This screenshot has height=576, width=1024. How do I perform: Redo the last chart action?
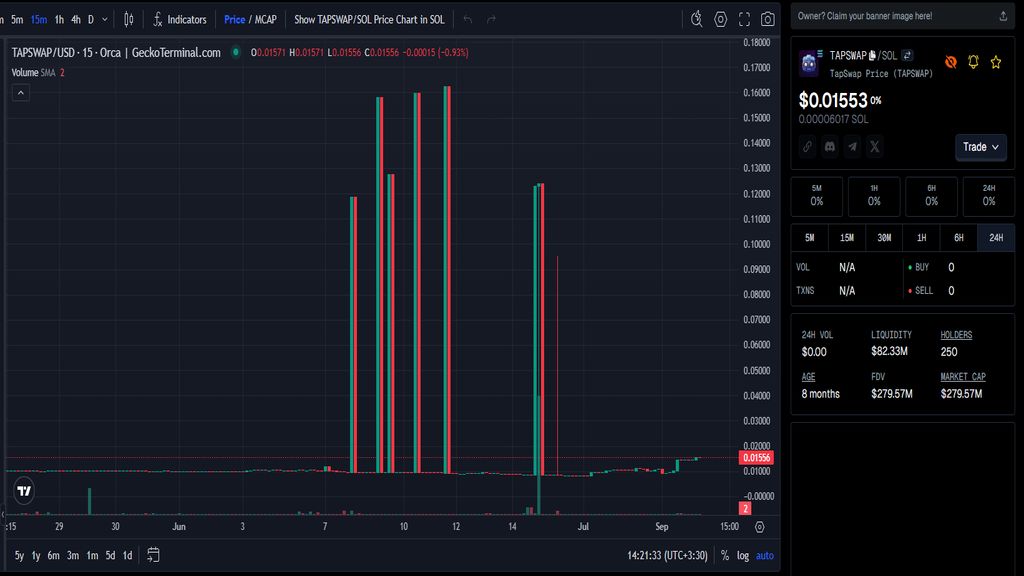[491, 20]
